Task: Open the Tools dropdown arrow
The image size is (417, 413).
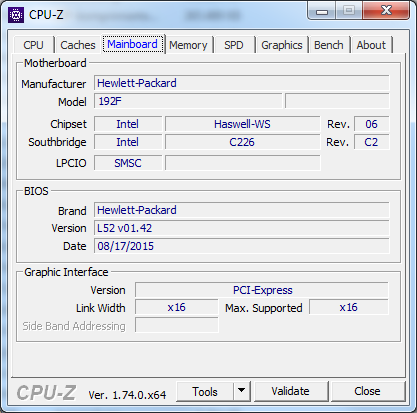Action: click(242, 391)
